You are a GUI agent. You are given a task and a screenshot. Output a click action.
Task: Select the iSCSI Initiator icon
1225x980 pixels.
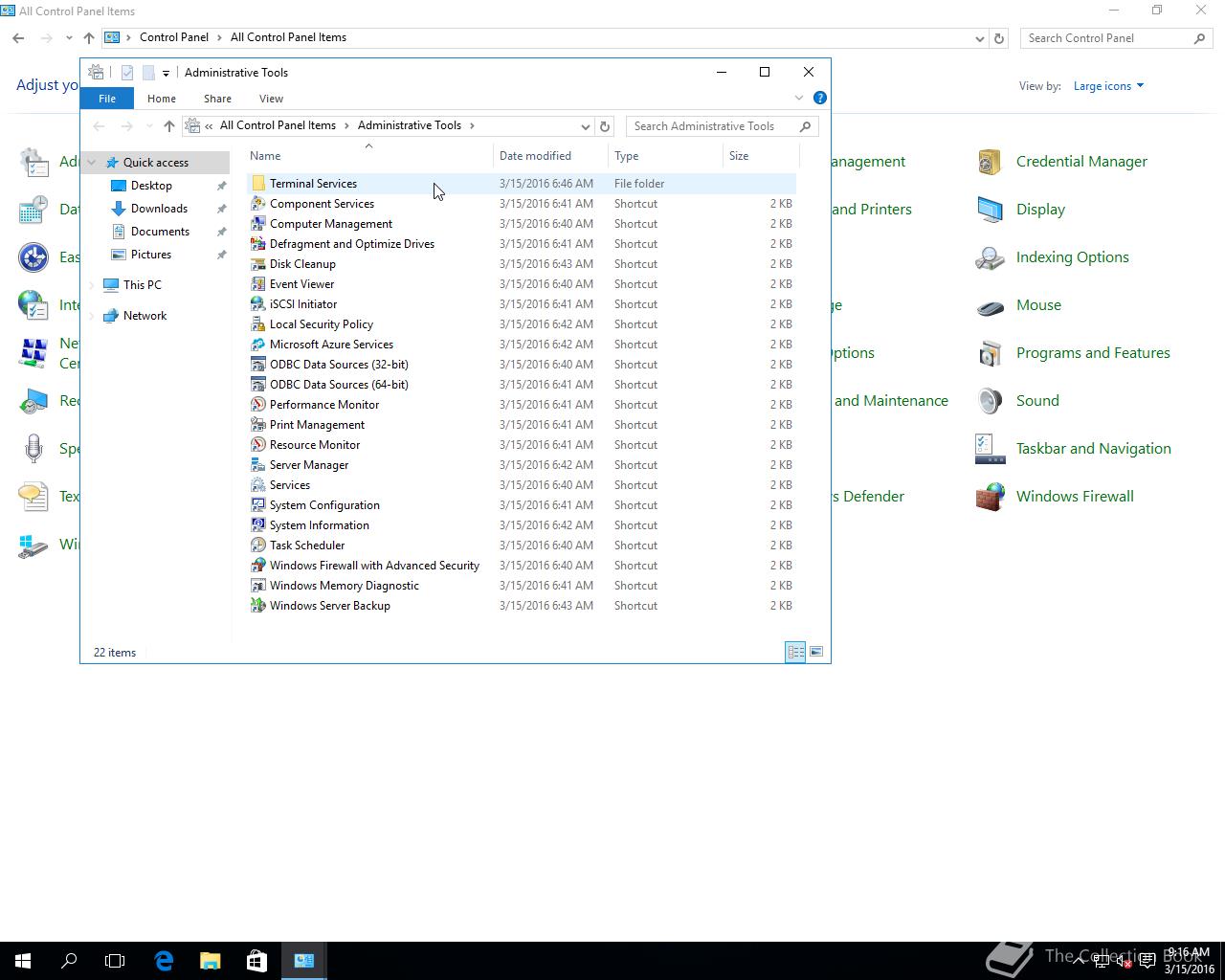click(x=257, y=304)
